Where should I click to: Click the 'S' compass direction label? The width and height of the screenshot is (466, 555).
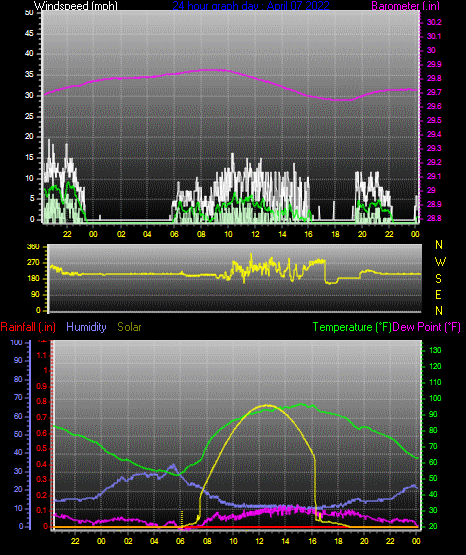[438, 279]
